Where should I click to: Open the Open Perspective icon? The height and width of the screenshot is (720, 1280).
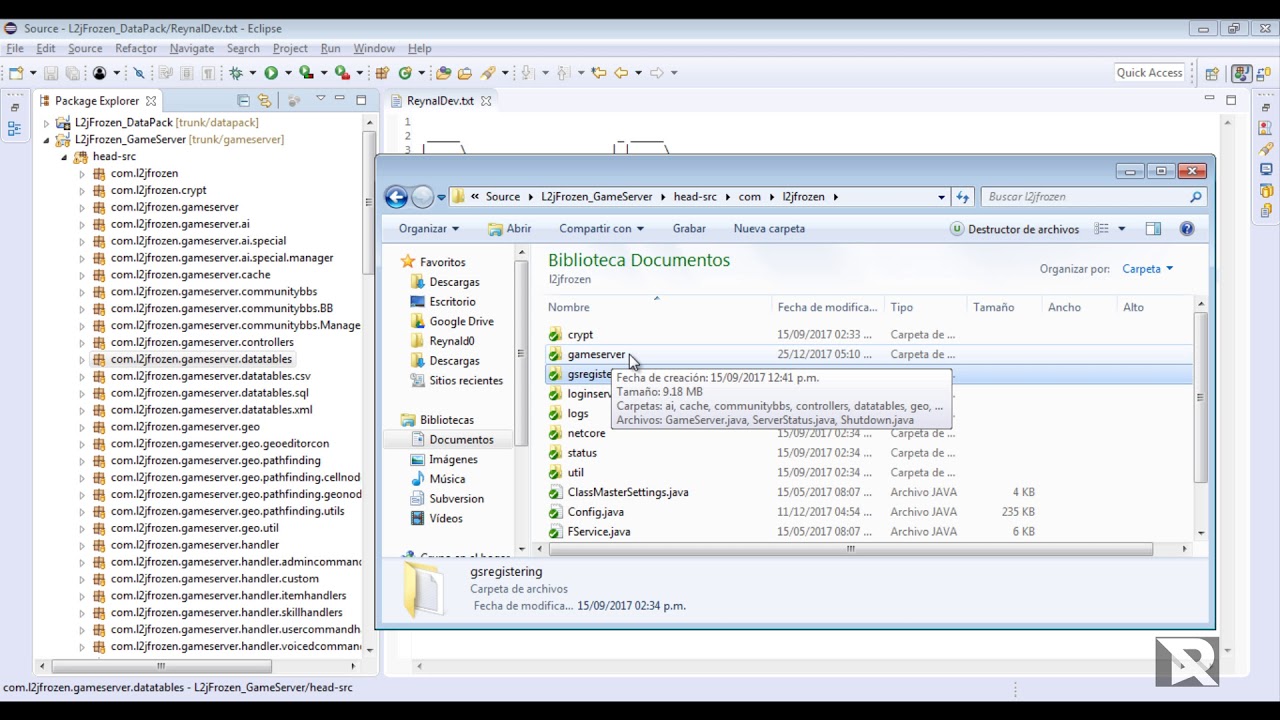point(1212,73)
